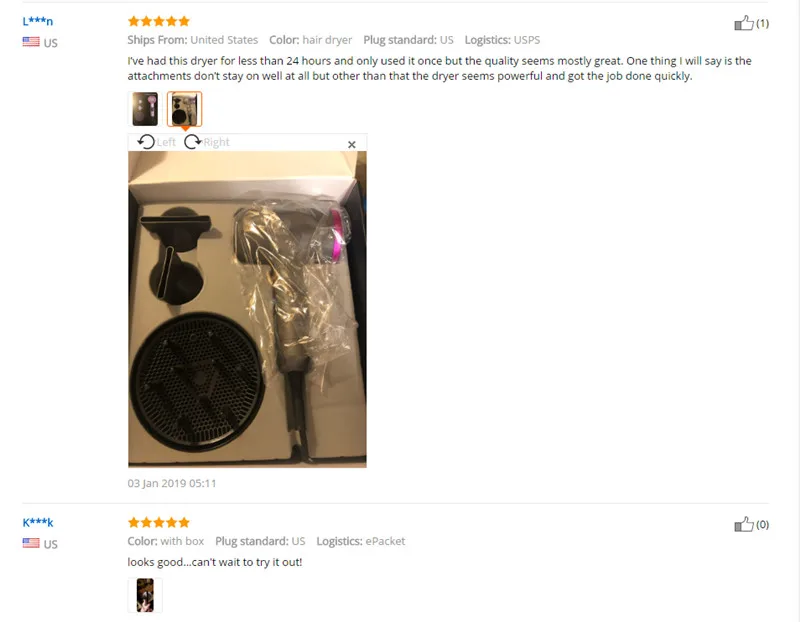The height and width of the screenshot is (622, 800).
Task: Click the 03 Jan 2019 review timestamp
Action: point(172,483)
